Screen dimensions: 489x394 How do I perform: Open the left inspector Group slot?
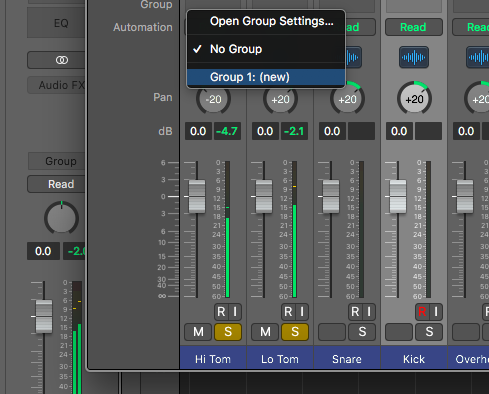(x=56, y=161)
